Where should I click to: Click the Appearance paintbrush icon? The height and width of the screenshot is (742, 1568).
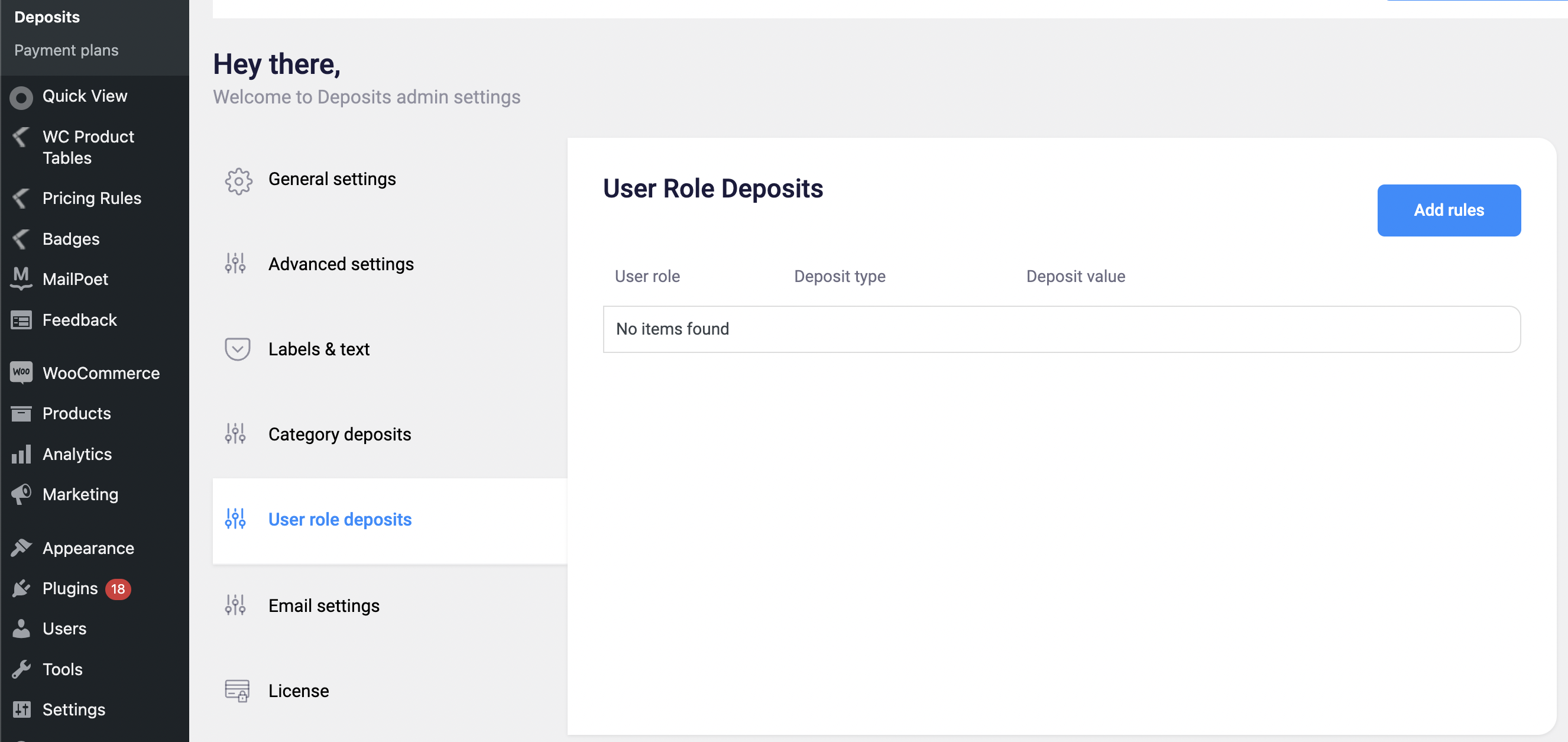pyautogui.click(x=21, y=548)
